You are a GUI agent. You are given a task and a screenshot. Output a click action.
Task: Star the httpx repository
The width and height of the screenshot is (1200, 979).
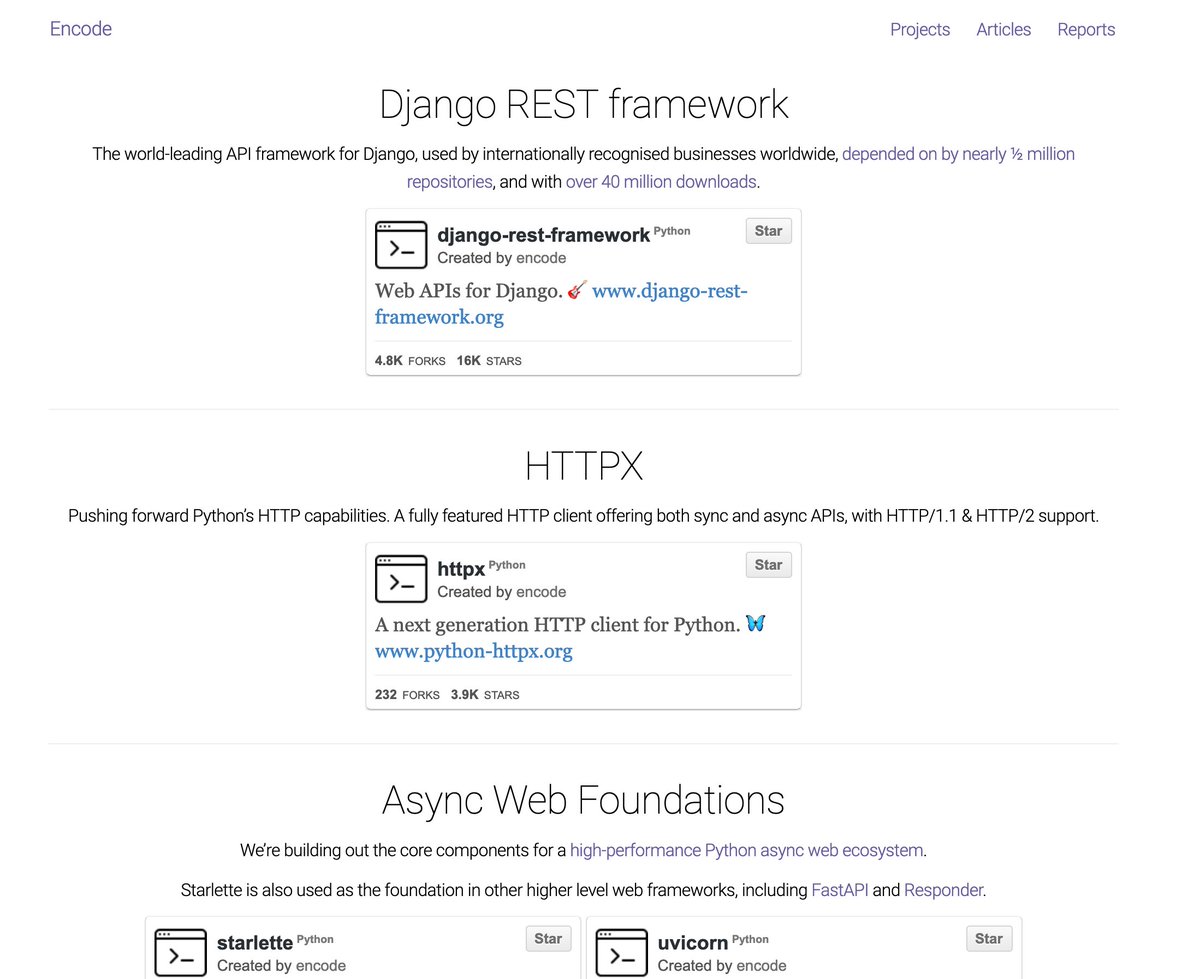point(768,565)
